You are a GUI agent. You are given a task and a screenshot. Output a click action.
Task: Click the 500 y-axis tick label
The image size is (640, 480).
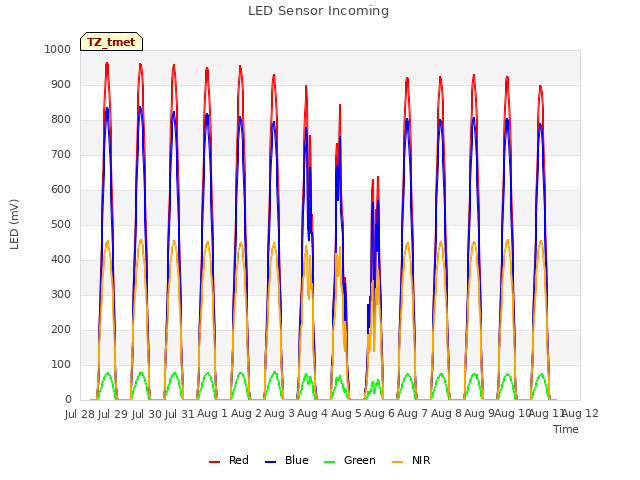point(61,224)
